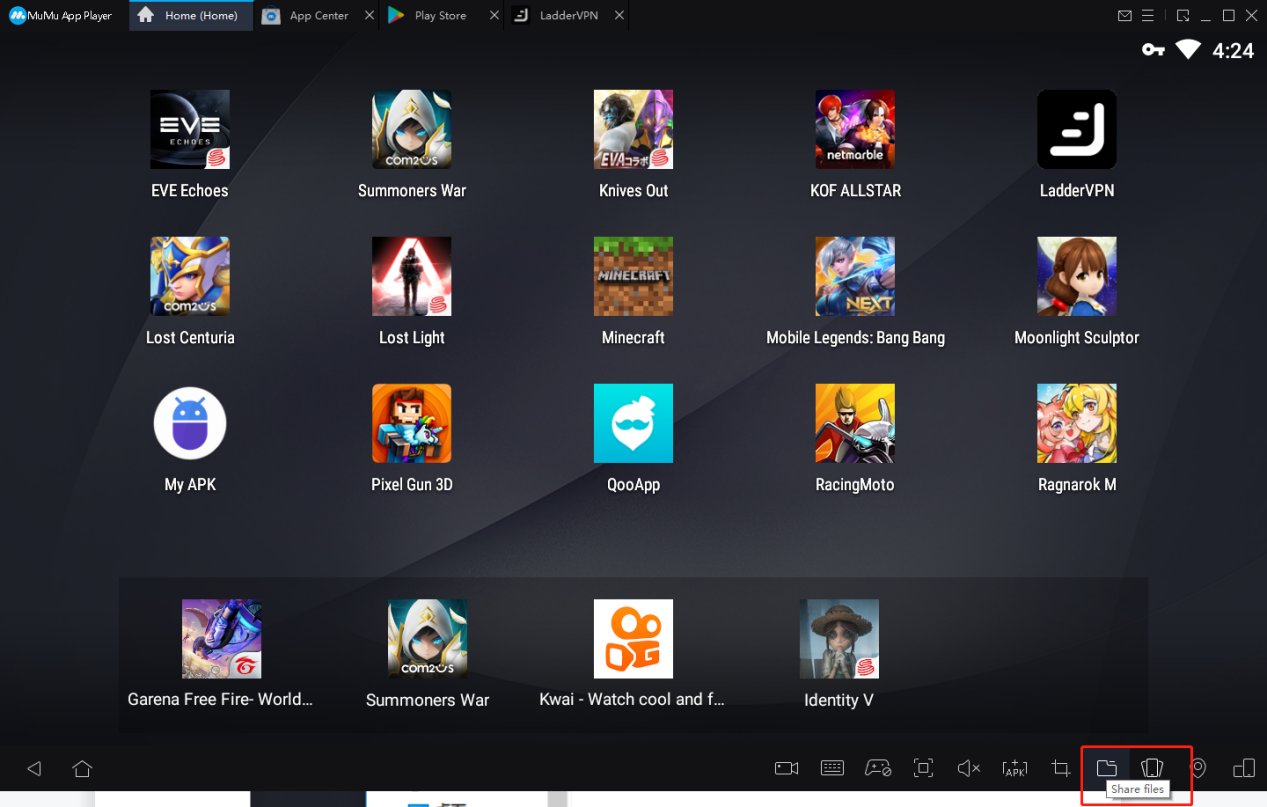The image size is (1267, 807).
Task: Close the LadderVPN tab
Action: 620,16
